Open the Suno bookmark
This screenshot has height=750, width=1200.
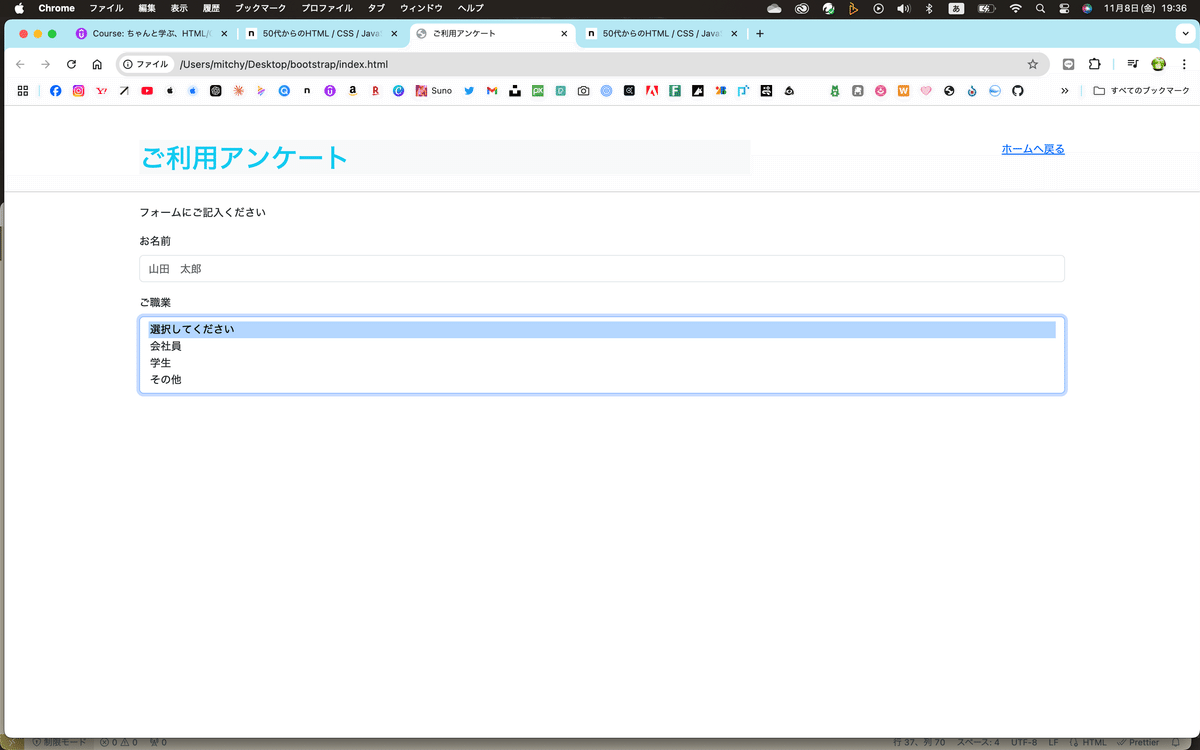click(435, 90)
